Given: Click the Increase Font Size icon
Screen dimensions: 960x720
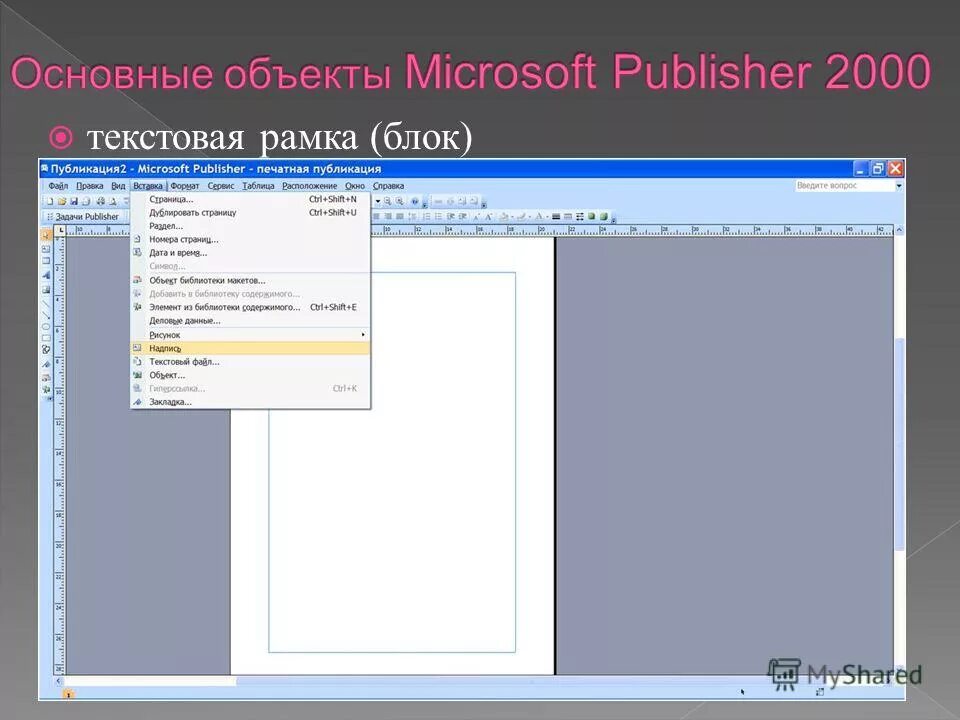Looking at the screenshot, I should point(489,216).
